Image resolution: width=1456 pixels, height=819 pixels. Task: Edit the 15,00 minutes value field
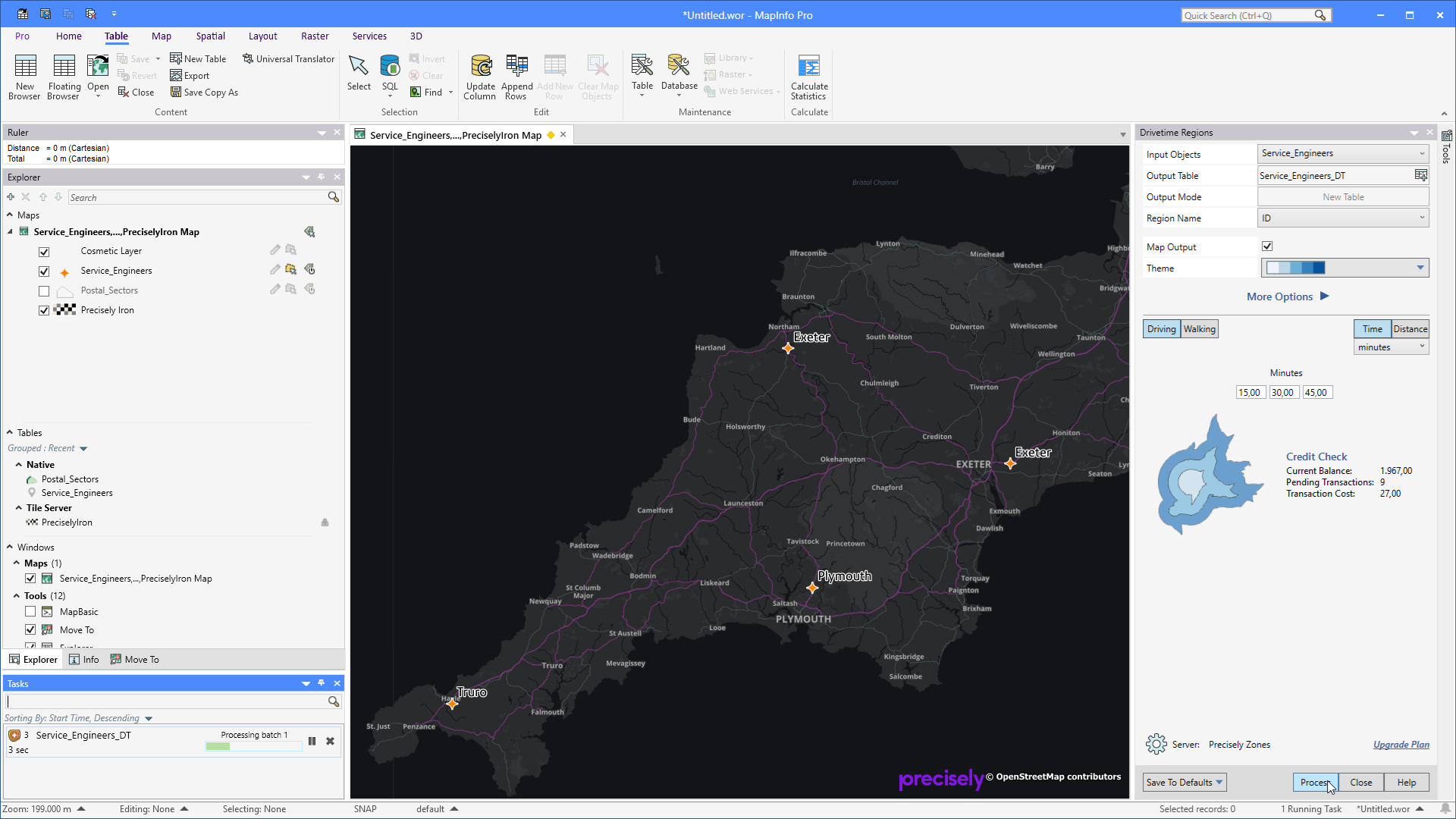pyautogui.click(x=1250, y=392)
